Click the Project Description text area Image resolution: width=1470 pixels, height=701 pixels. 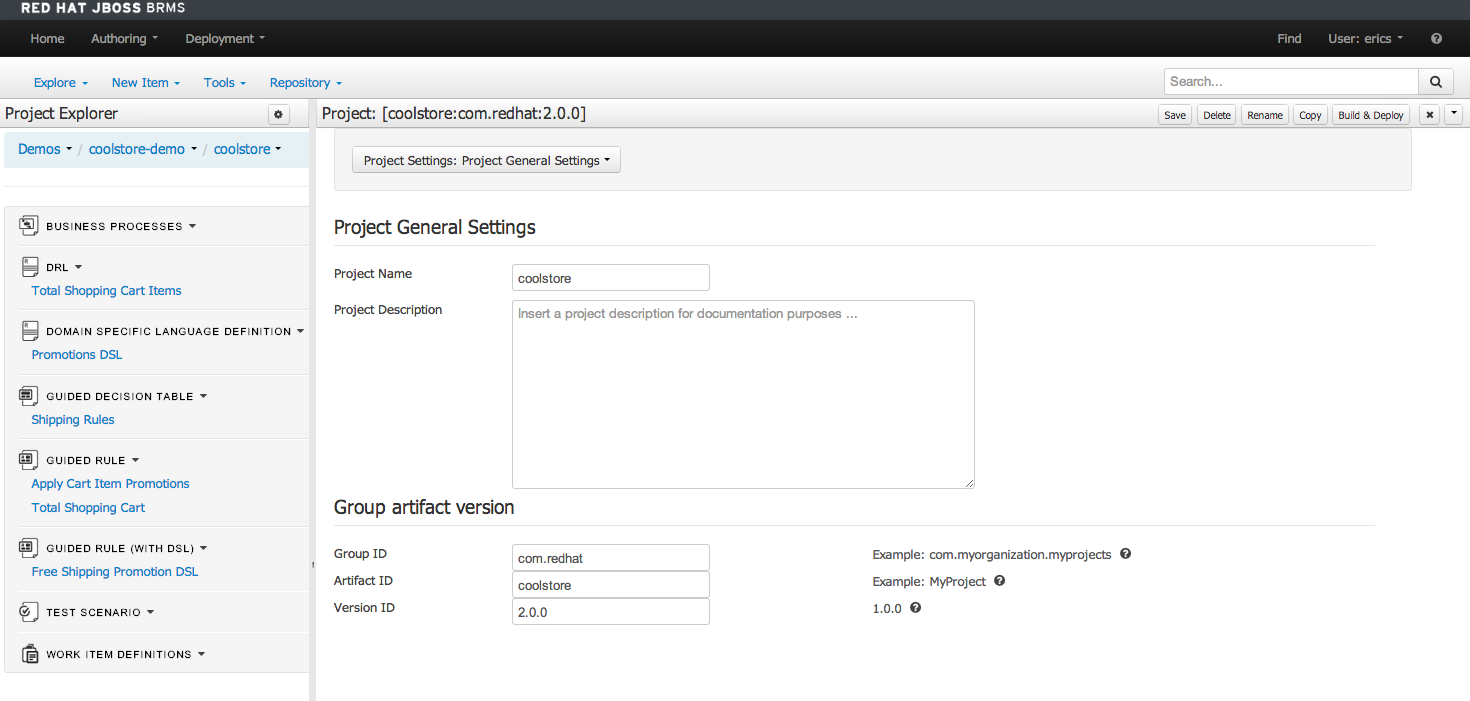(x=743, y=394)
